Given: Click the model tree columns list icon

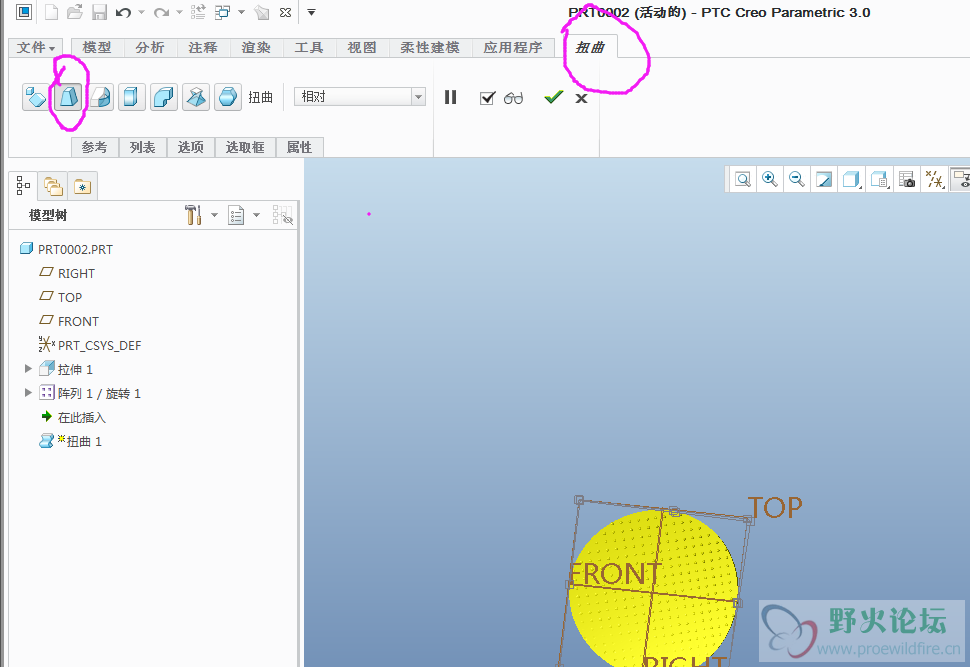Looking at the screenshot, I should click(x=236, y=215).
